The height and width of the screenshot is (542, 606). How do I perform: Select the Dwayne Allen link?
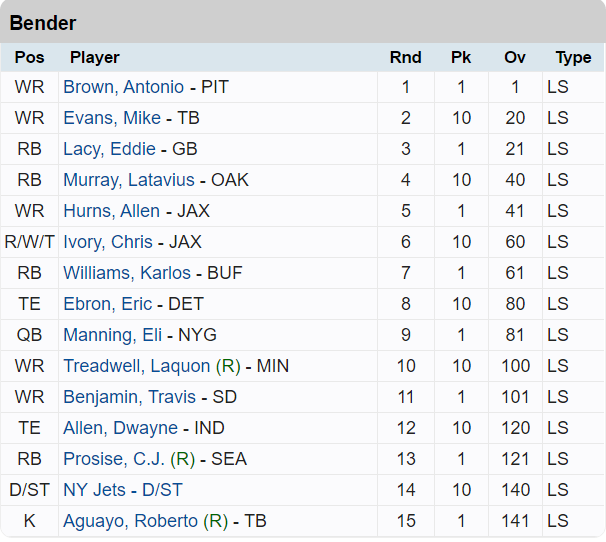click(x=120, y=428)
